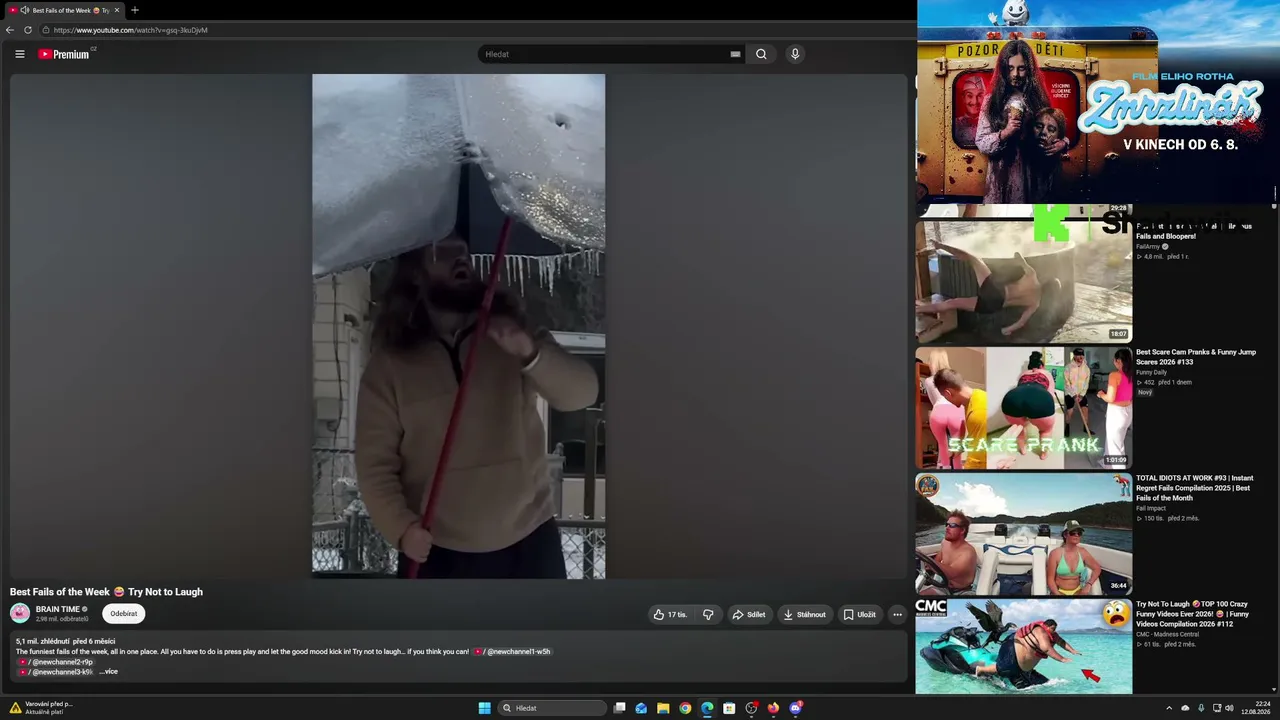
Task: Save the video with Uložit button
Action: tap(860, 615)
